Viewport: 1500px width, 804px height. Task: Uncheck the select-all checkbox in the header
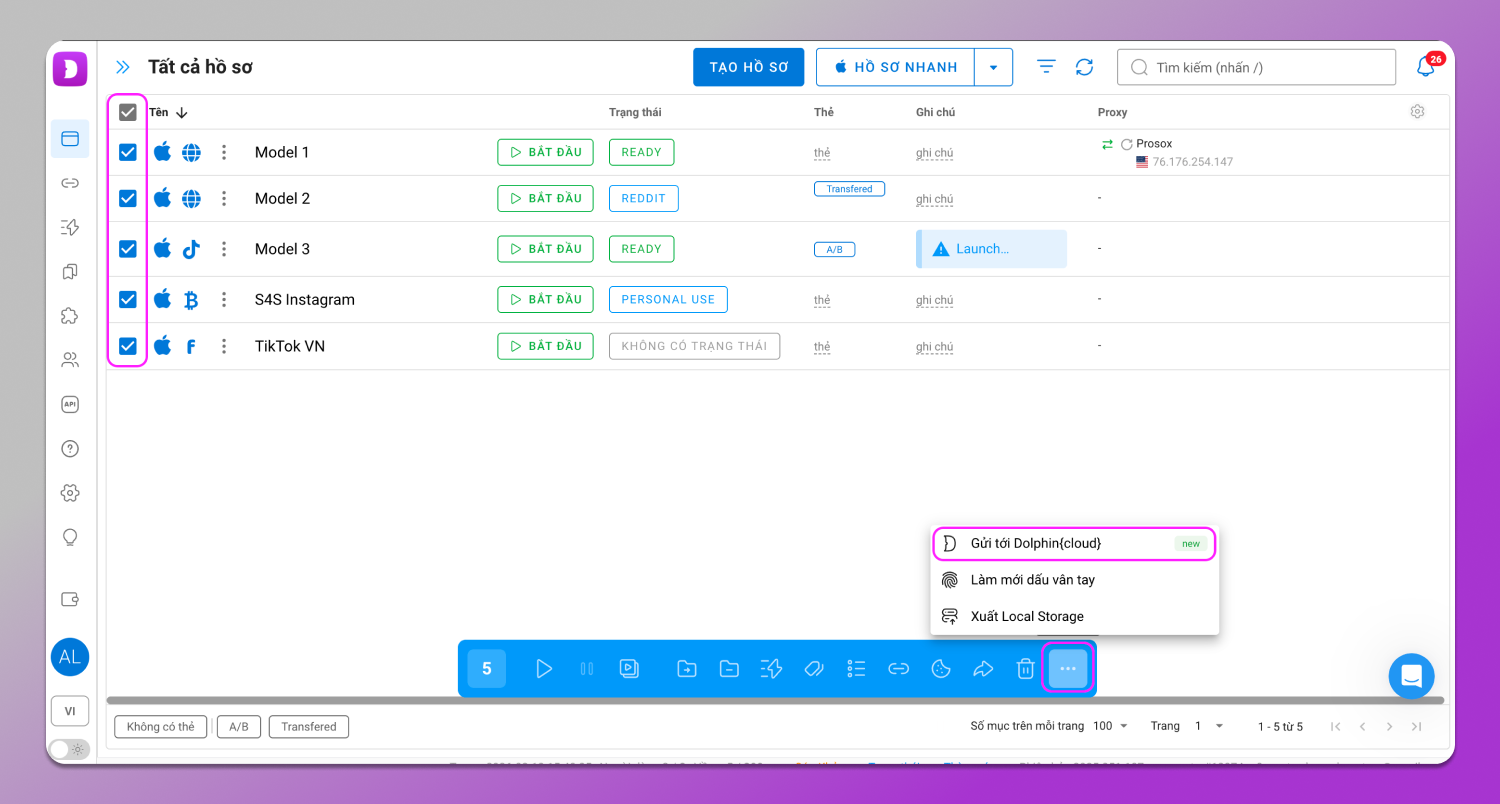tap(127, 111)
